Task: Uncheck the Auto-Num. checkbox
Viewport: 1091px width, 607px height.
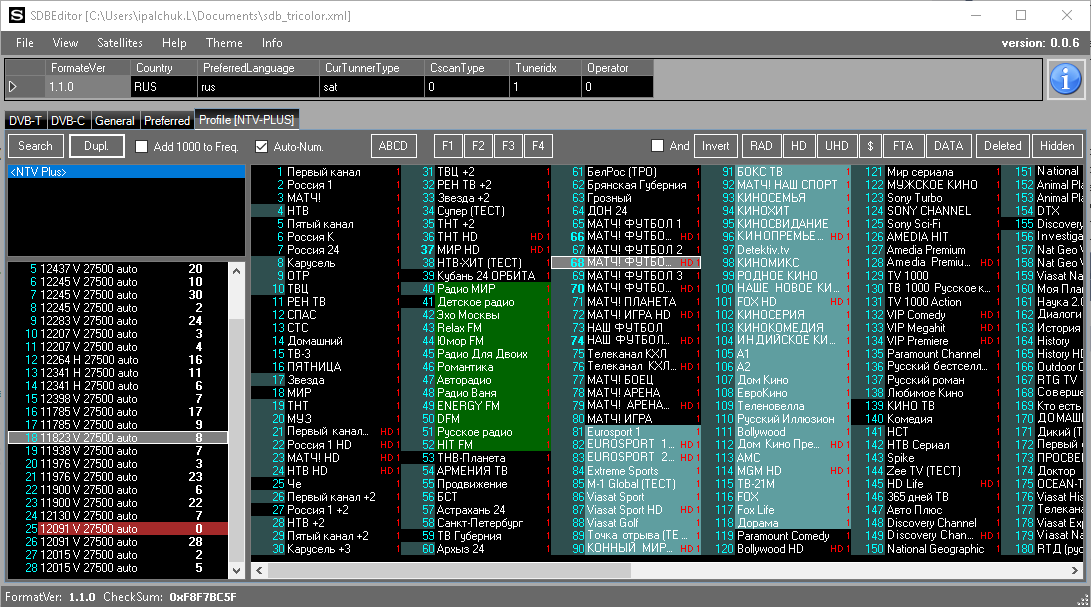Action: tap(262, 147)
